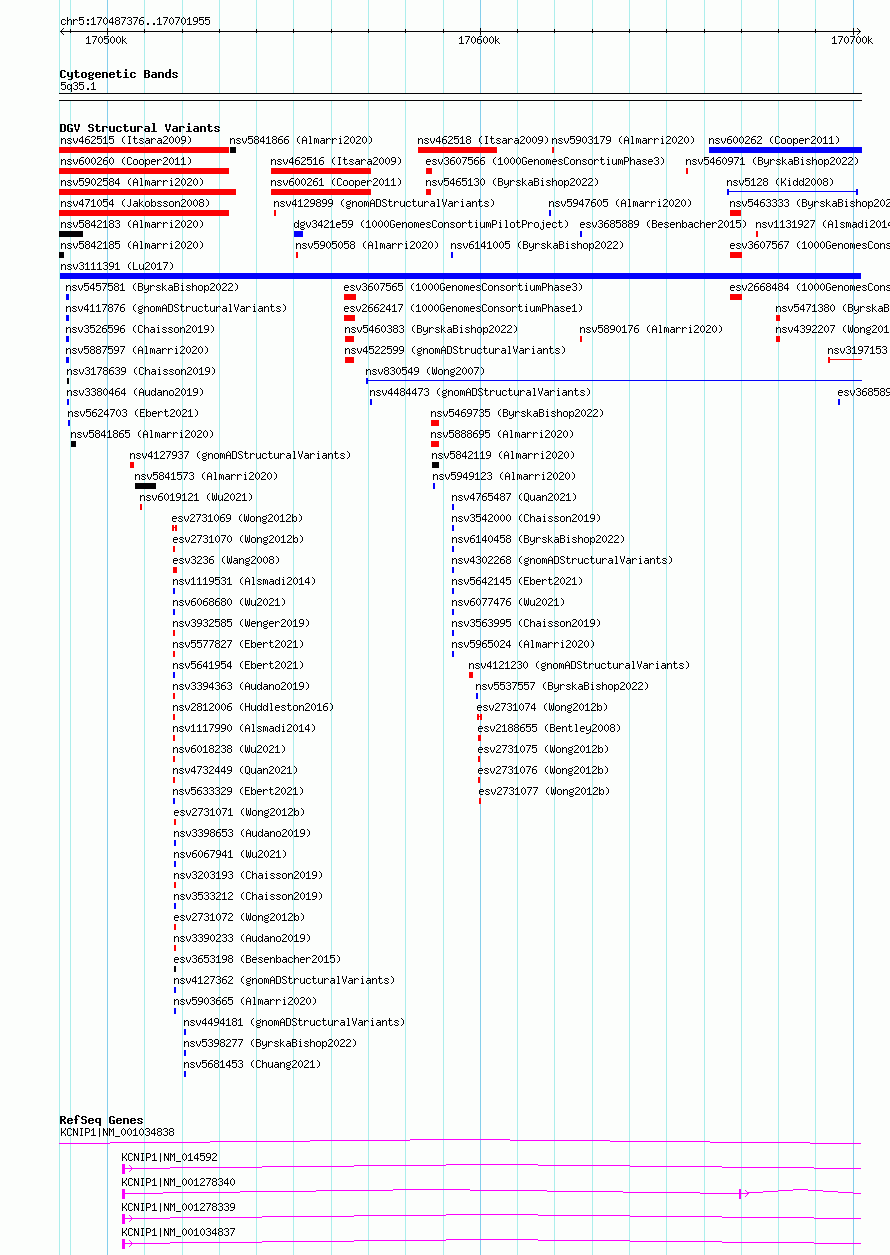Open dgv3421e59 (1000GenomesConsortiumPilotProject)
Image resolution: width=890 pixels, height=1255 pixels.
tap(432, 224)
